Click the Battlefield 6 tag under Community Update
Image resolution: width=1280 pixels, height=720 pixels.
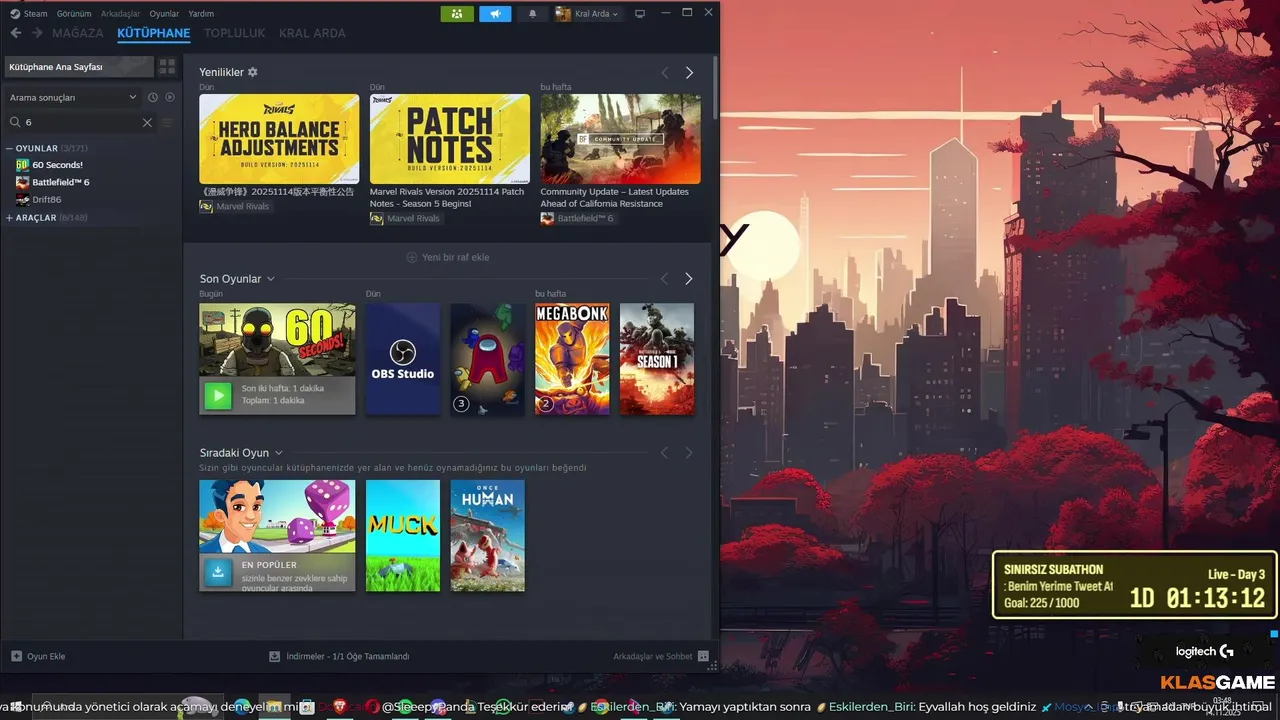[577, 218]
